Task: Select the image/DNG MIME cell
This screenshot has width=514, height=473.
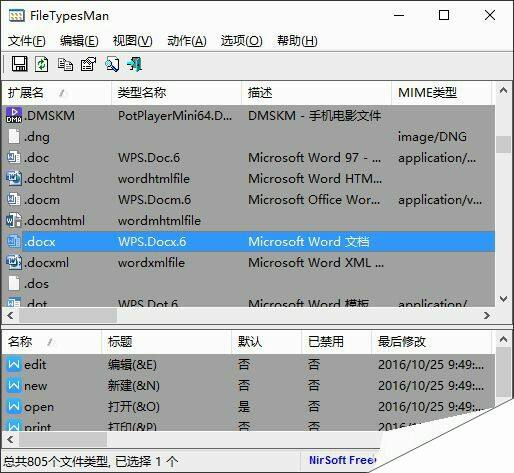Action: [x=432, y=136]
